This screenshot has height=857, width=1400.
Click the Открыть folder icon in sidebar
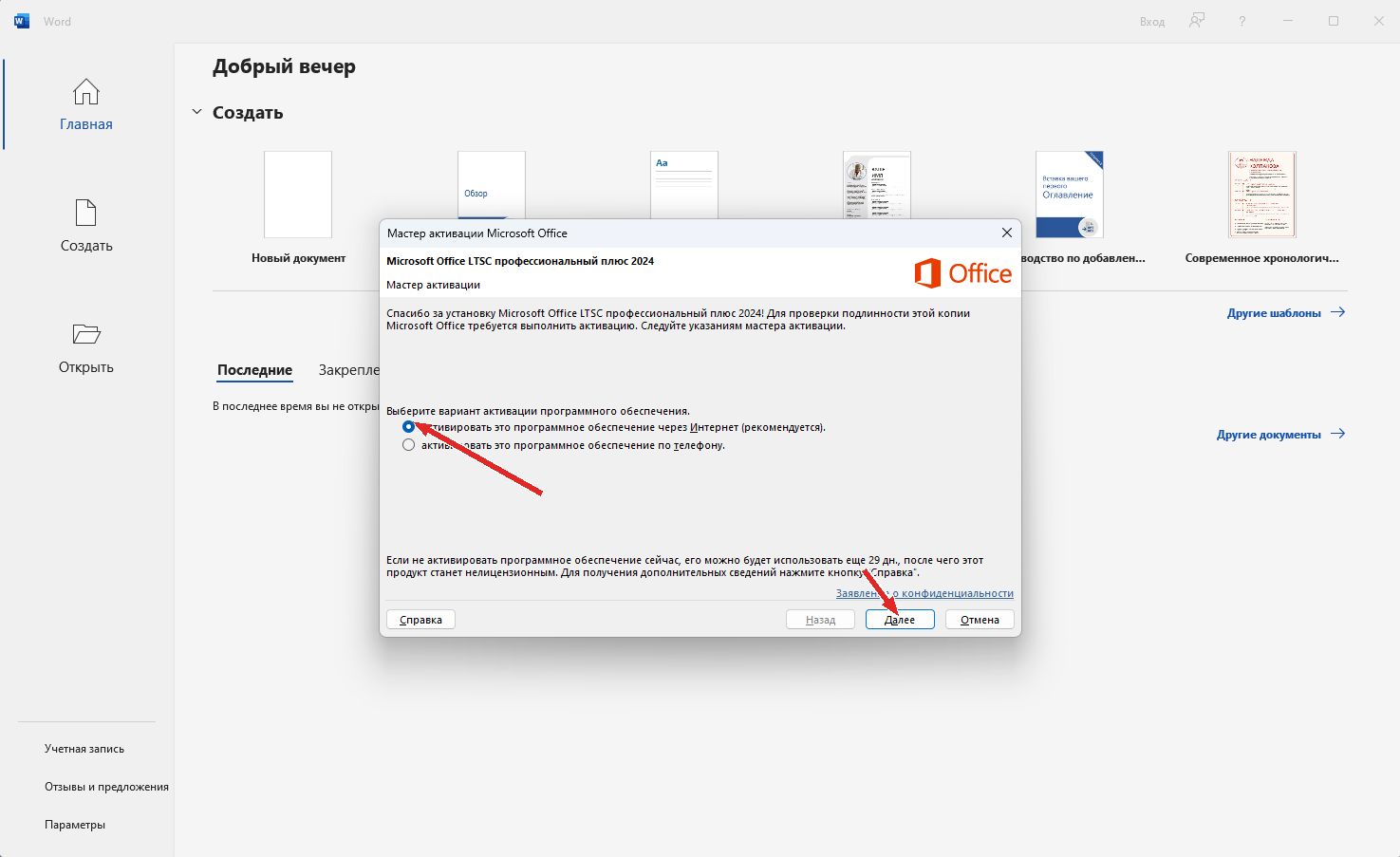(x=85, y=334)
